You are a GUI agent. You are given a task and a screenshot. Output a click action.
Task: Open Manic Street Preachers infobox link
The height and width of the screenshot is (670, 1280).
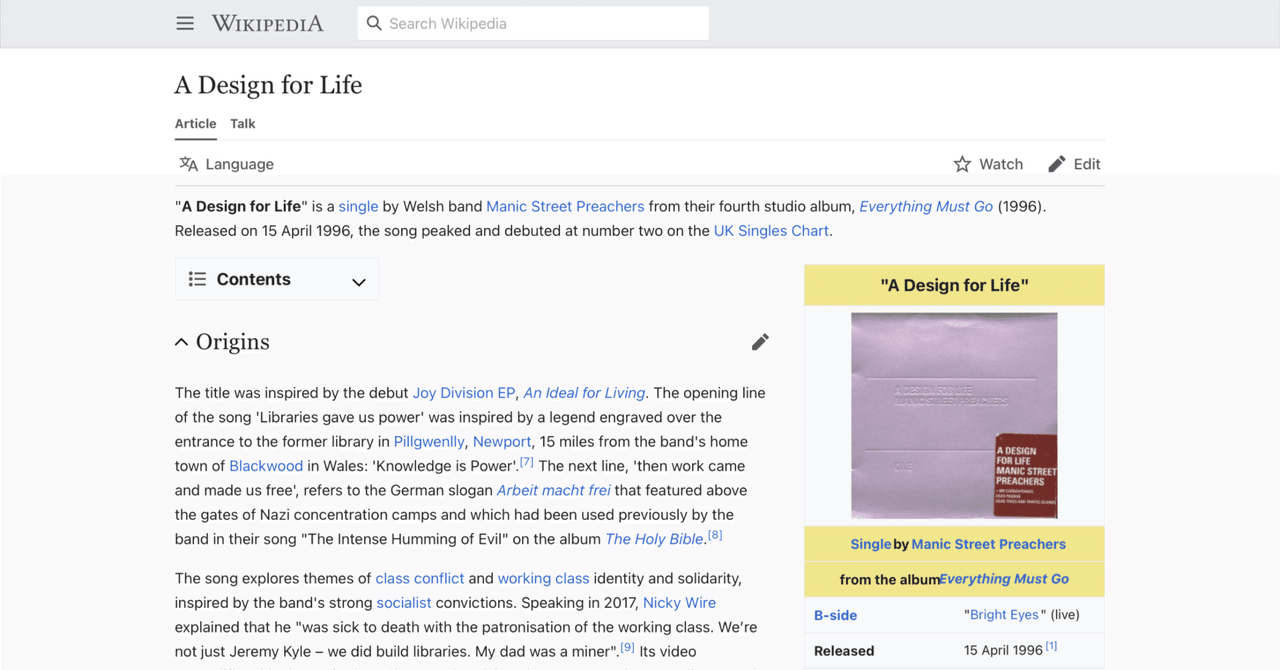988,544
